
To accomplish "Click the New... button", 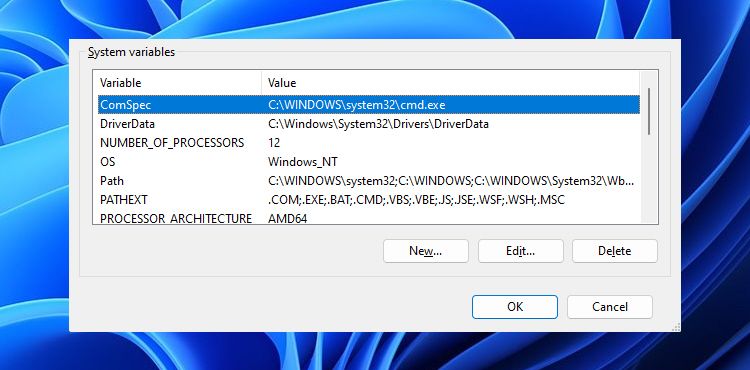I will (x=425, y=251).
